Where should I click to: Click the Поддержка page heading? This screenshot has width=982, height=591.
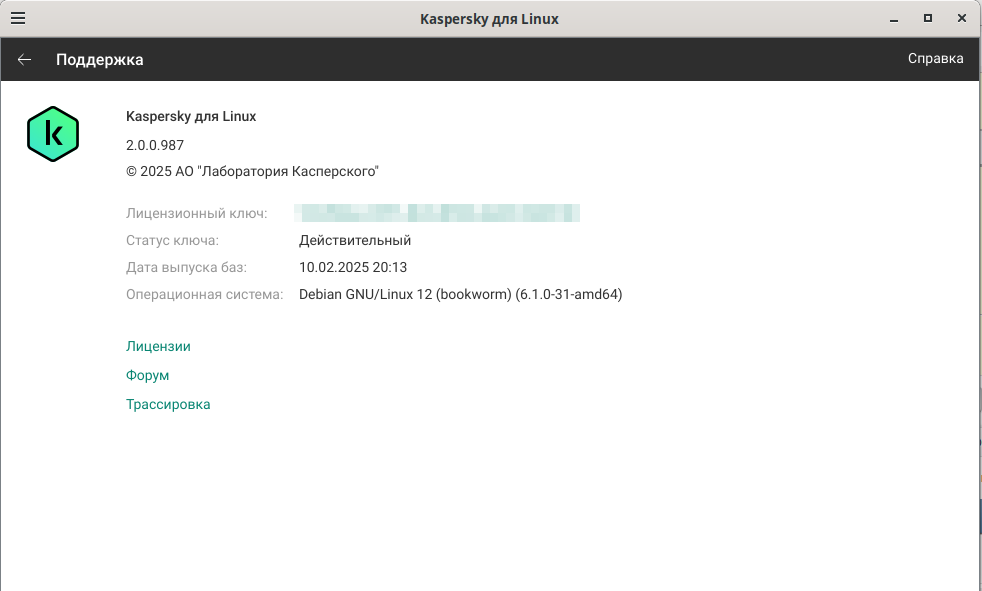(x=100, y=59)
